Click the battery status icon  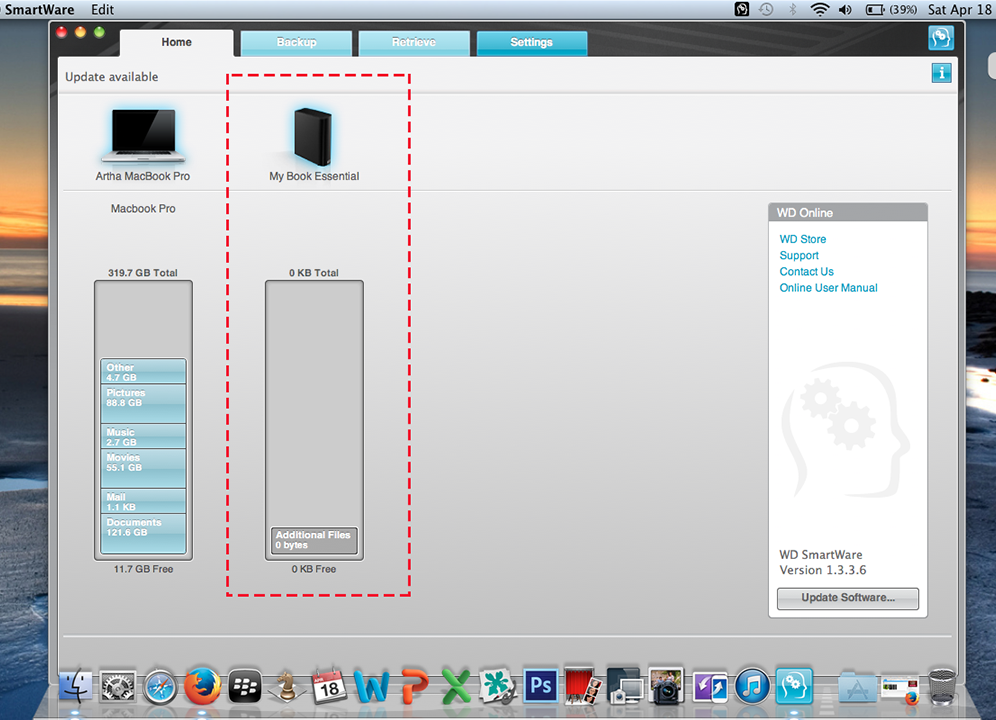(875, 10)
